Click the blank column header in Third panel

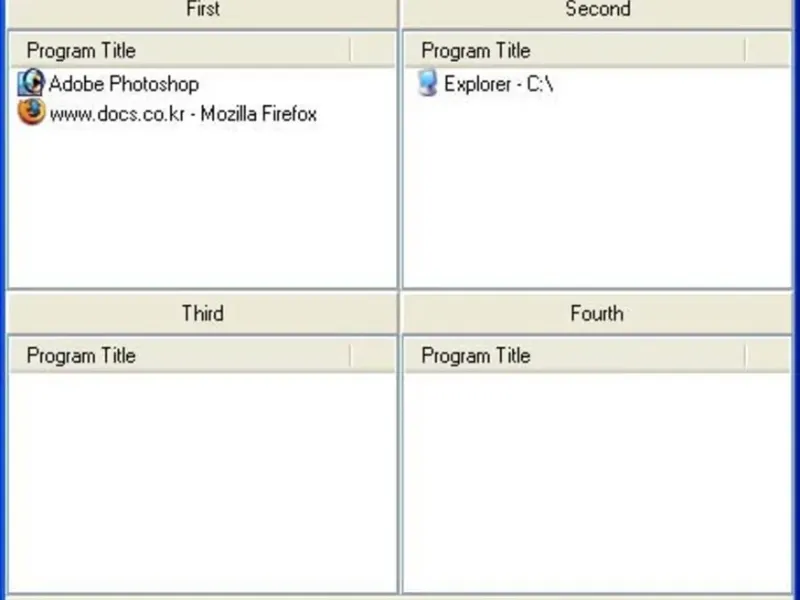[x=372, y=355]
